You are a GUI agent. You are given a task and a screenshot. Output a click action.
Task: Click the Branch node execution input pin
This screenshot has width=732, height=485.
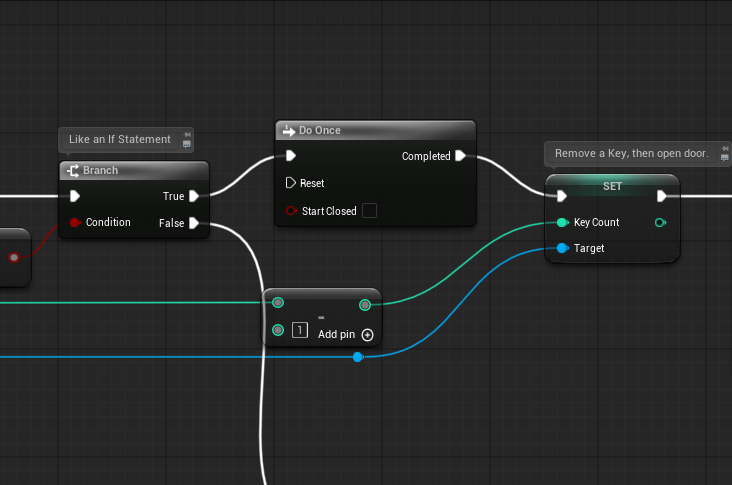[x=75, y=196]
